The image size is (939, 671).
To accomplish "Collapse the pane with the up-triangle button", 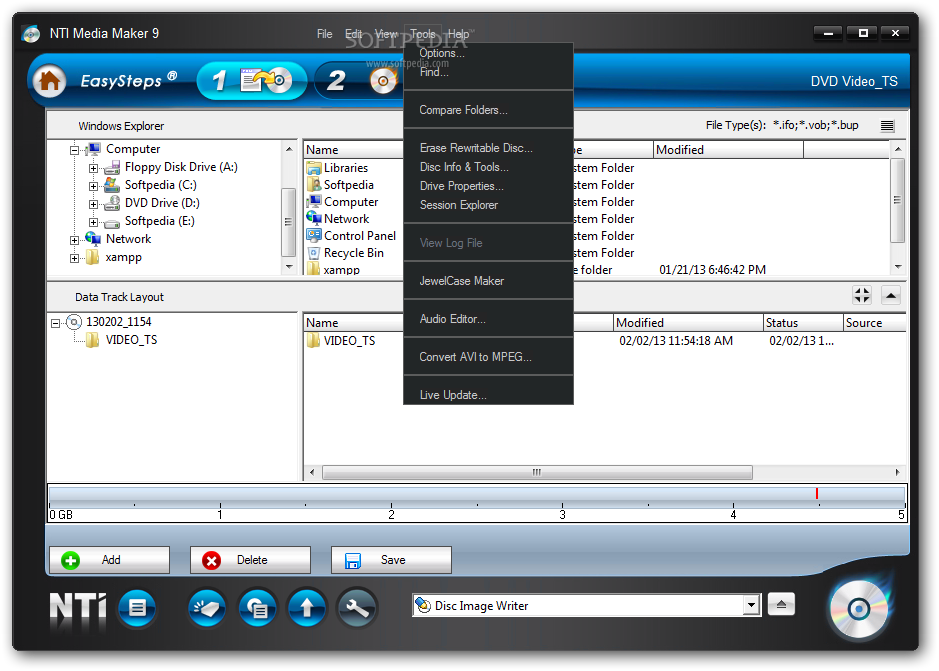I will point(891,295).
